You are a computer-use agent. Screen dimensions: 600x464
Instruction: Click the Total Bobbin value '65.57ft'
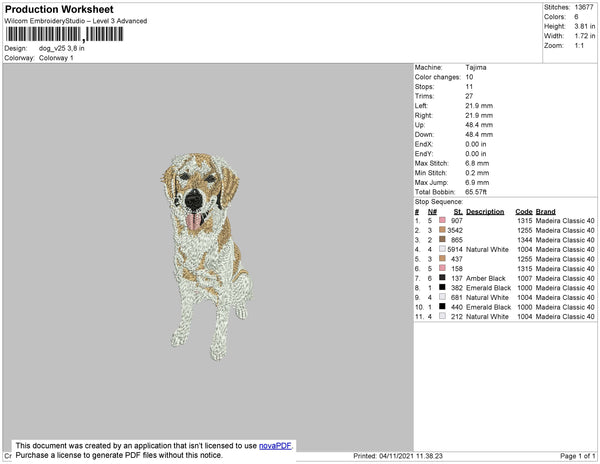[476, 192]
